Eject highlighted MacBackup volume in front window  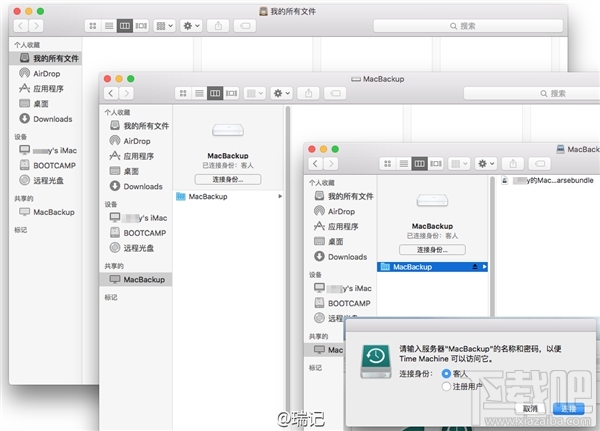click(474, 267)
